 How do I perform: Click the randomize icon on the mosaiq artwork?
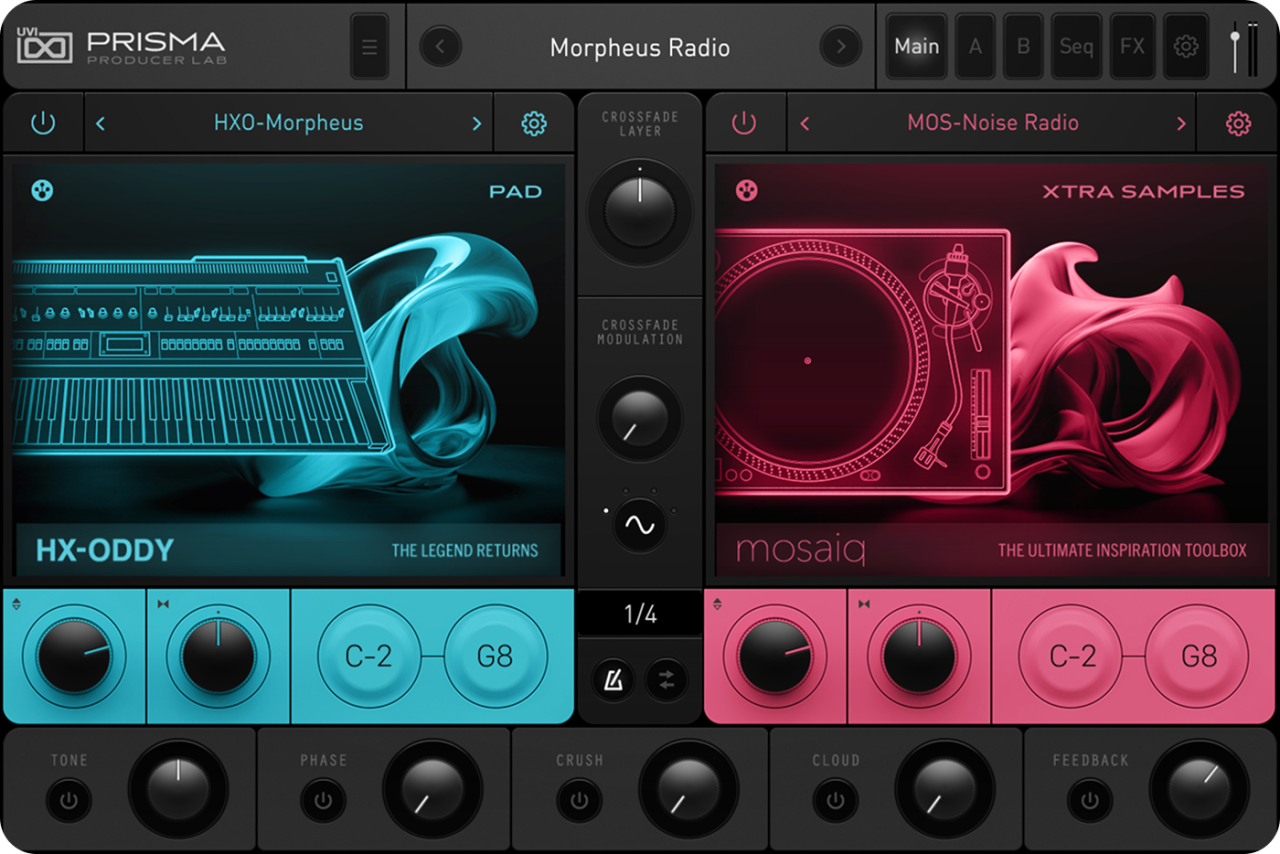(745, 190)
